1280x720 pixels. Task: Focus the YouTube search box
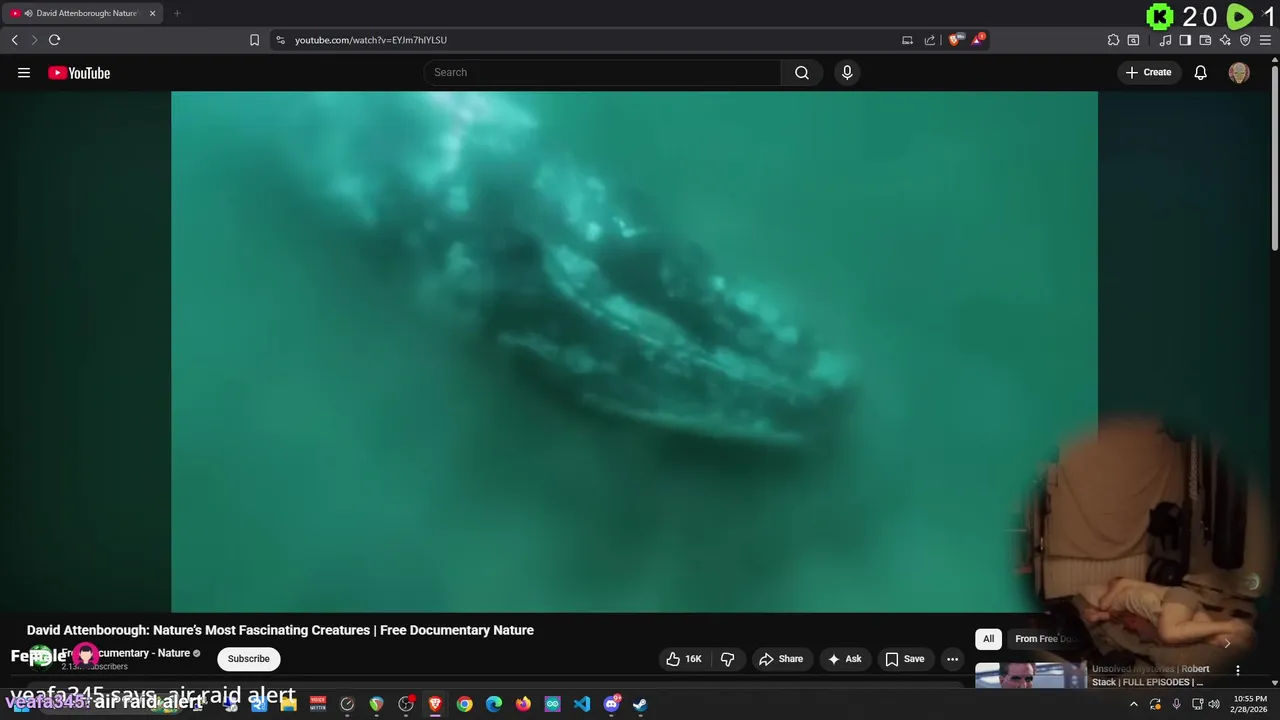tap(603, 72)
